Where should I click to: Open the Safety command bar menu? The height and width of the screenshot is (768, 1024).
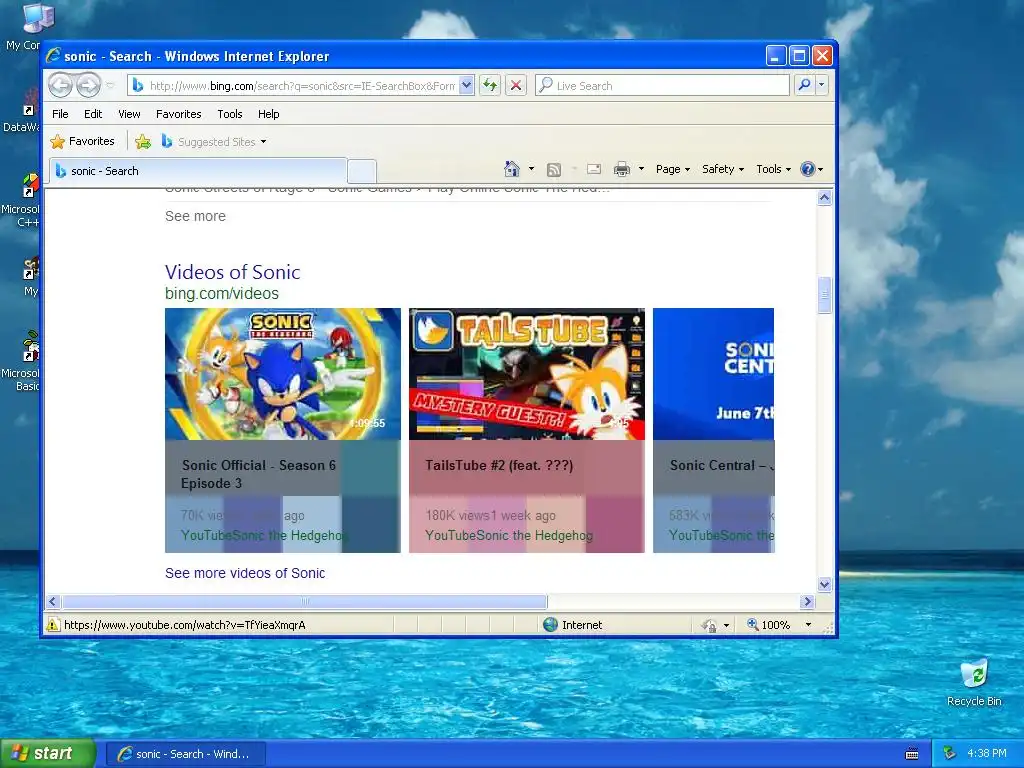[x=723, y=169]
